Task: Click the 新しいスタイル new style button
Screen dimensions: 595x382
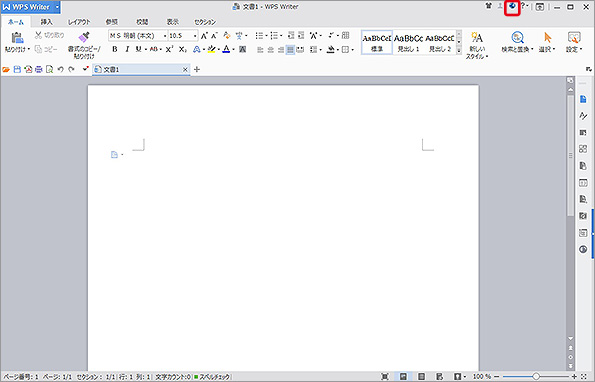Action: pyautogui.click(x=477, y=45)
